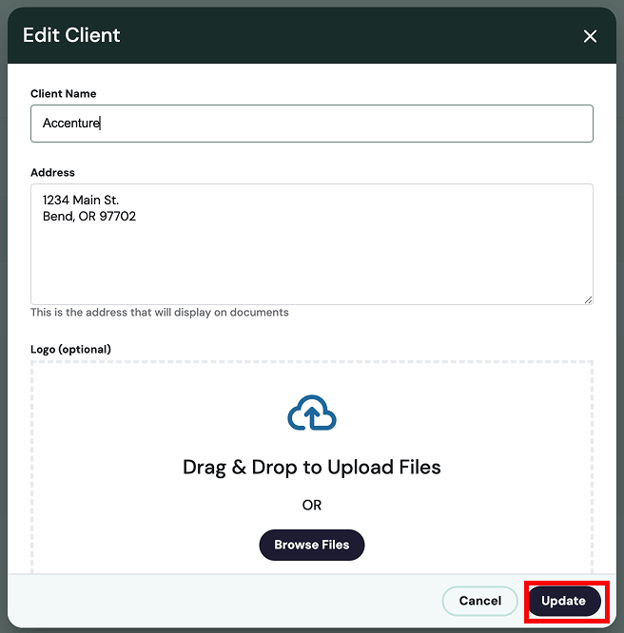624x633 pixels.
Task: Grab the Address textarea resize handle
Action: click(x=588, y=300)
